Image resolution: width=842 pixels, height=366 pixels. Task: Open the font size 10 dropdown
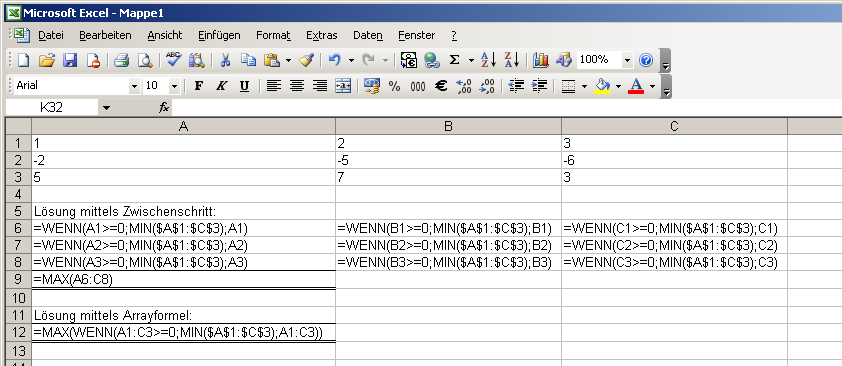(x=174, y=86)
